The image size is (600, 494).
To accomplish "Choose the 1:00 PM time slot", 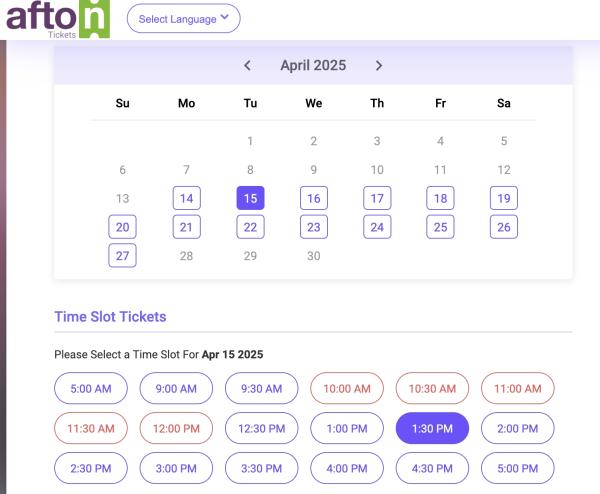I will (x=347, y=428).
